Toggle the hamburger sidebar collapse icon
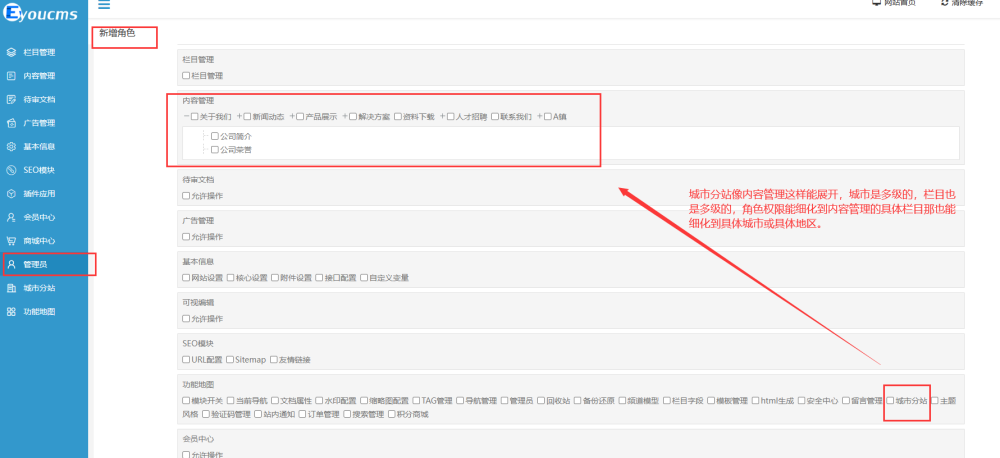 tap(104, 4)
